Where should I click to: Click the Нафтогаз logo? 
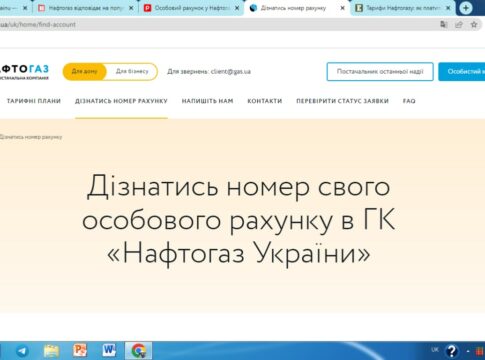(24, 72)
